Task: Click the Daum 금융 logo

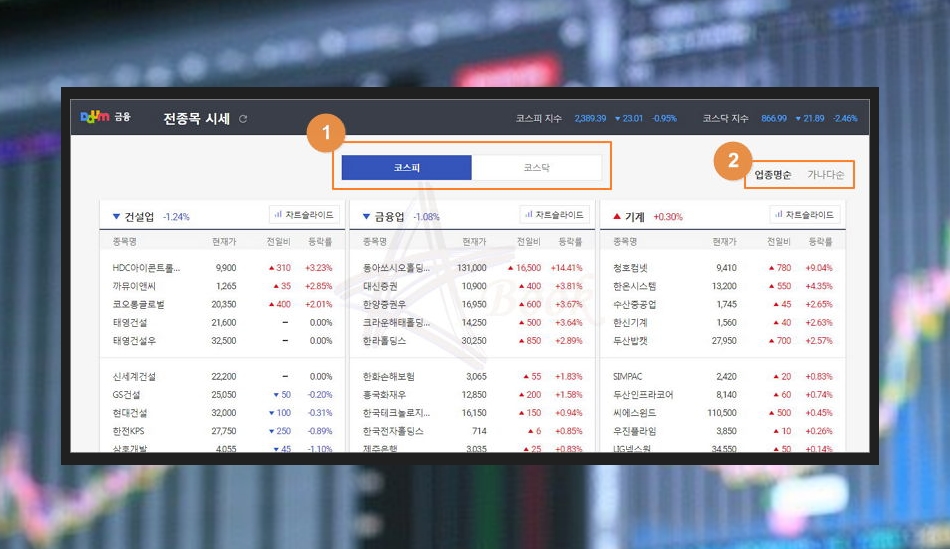Action: (105, 116)
